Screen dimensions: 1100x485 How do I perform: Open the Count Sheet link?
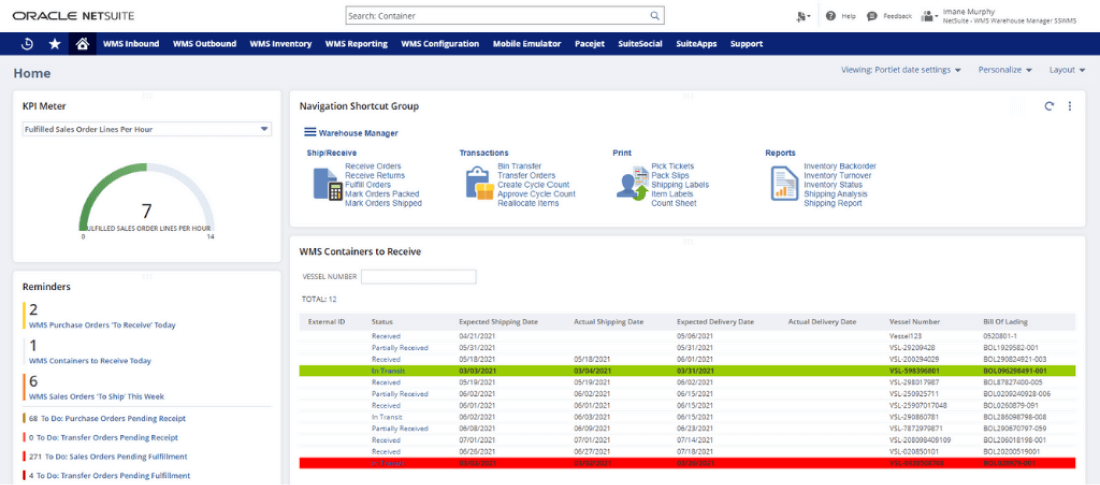coord(673,203)
